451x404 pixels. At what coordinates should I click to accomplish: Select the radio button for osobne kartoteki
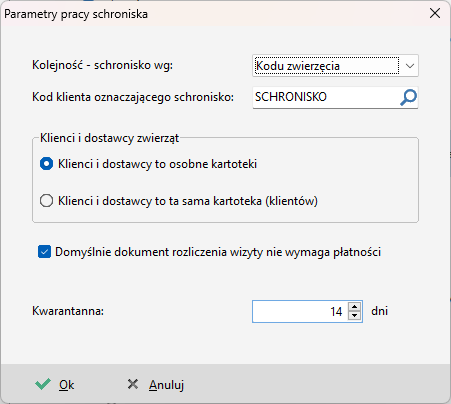coord(46,164)
